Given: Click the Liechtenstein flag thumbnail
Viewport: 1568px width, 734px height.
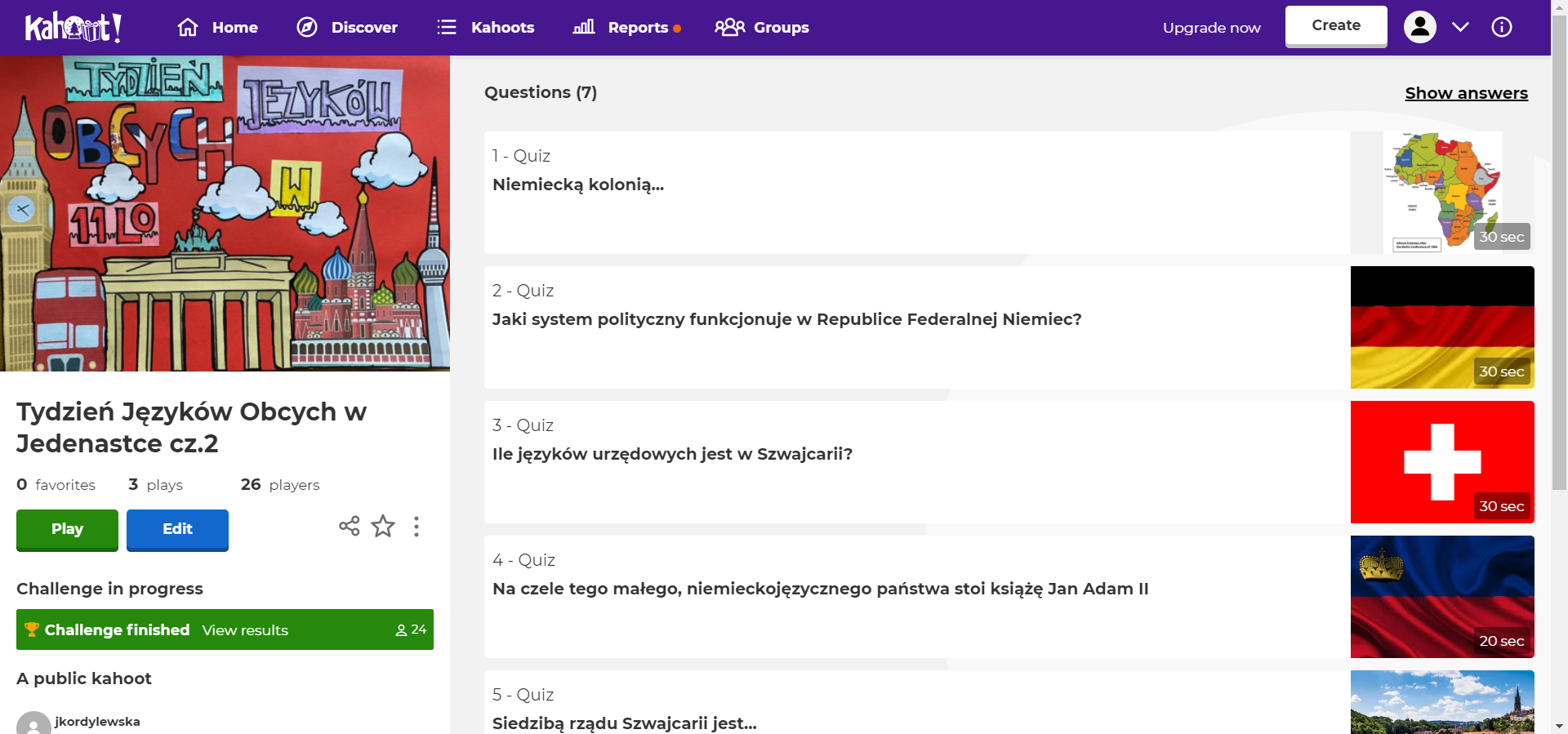Looking at the screenshot, I should tap(1442, 597).
